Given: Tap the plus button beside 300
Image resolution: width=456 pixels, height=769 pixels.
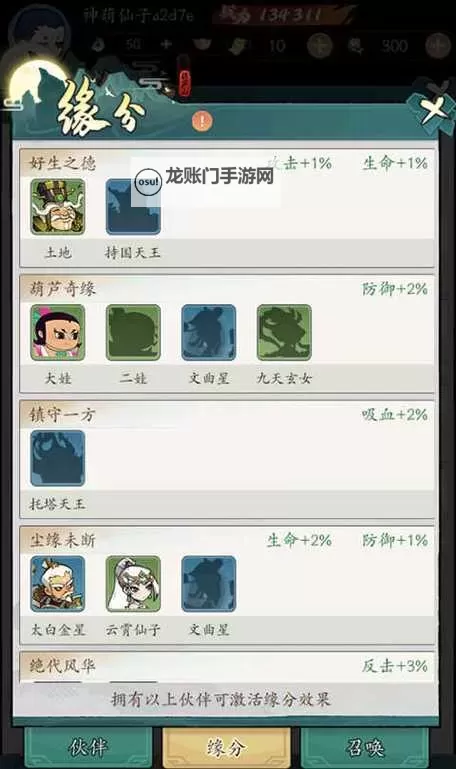Looking at the screenshot, I should pyautogui.click(x=438, y=46).
